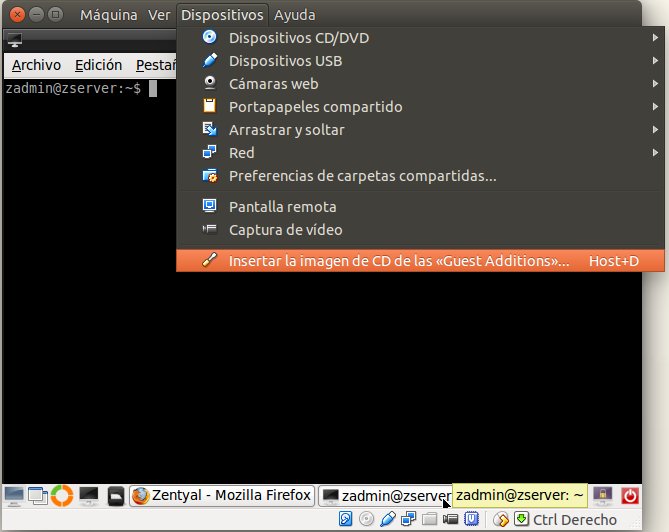
Task: Close the VirtualBox window with red button
Action: (17, 15)
